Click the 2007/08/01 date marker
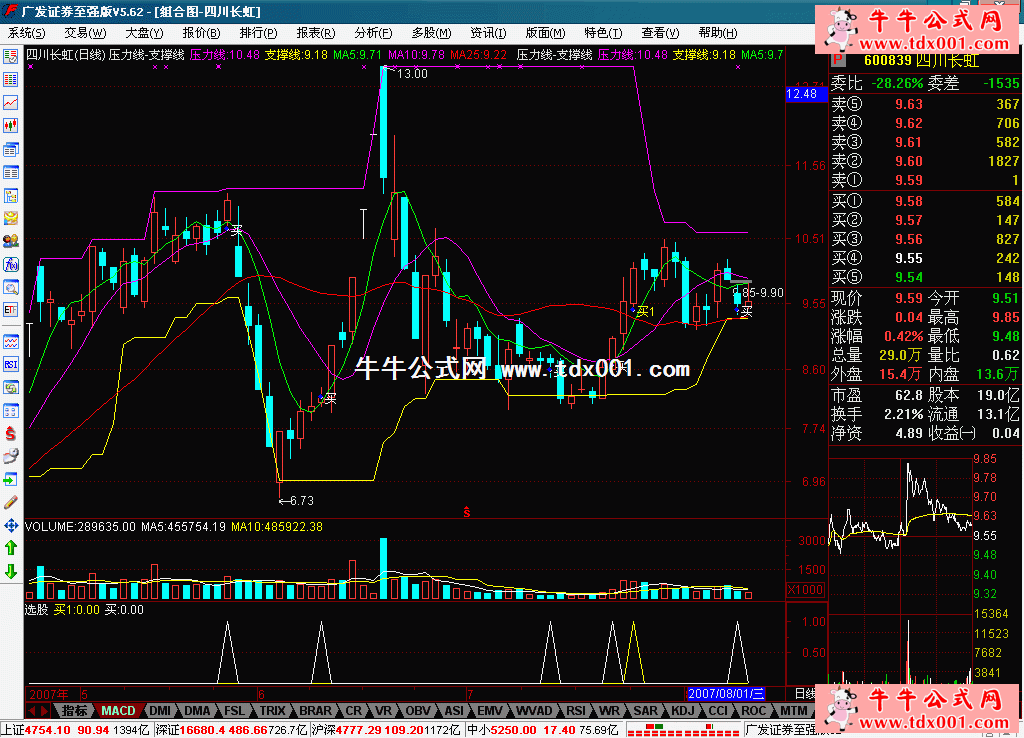 click(x=726, y=694)
